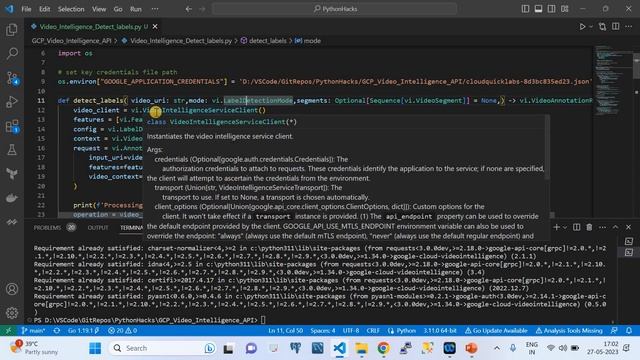This screenshot has width=640, height=360.
Task: Open the Testing flask view
Action: (x=12, y=150)
